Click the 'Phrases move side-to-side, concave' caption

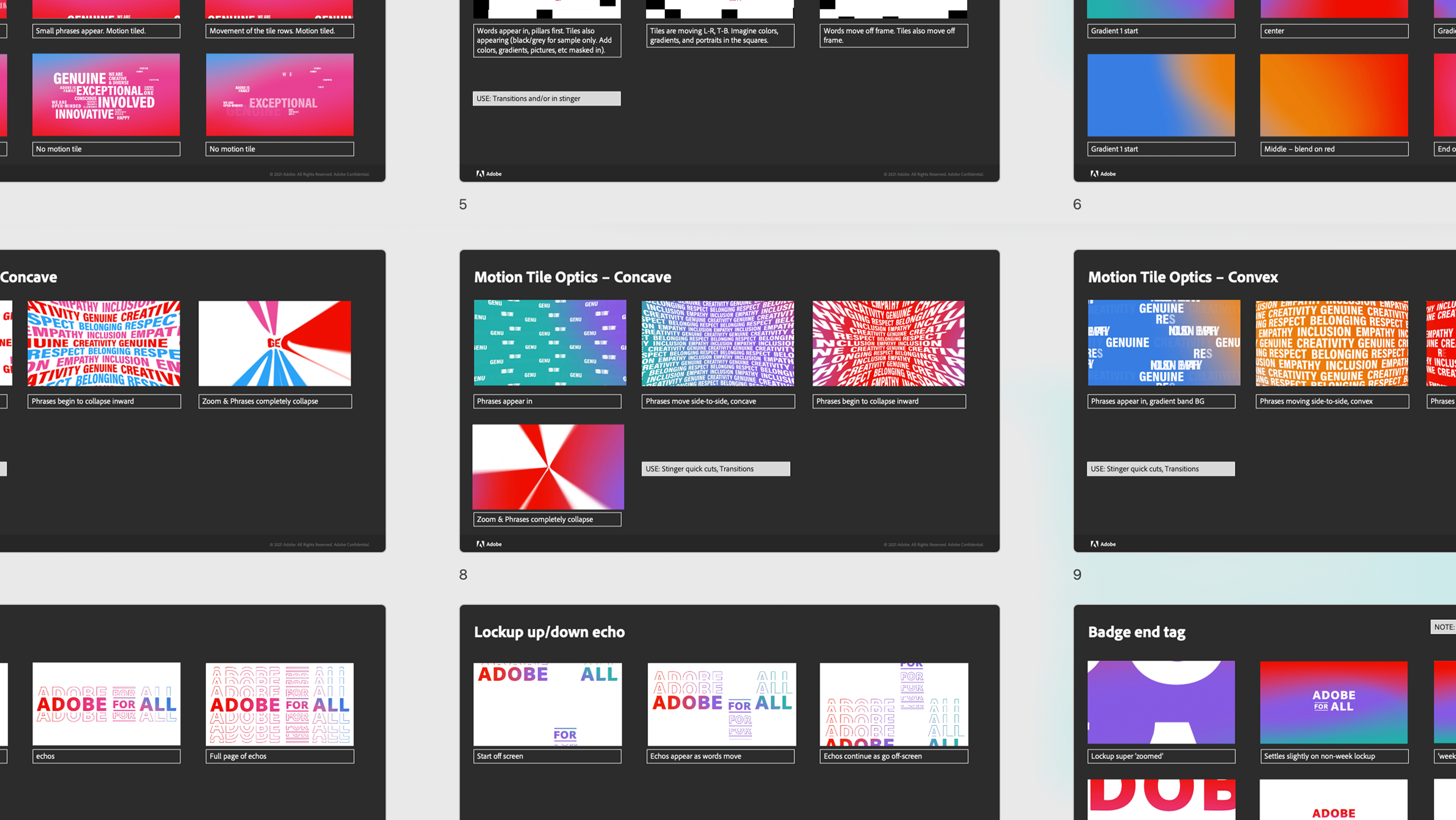pos(718,401)
